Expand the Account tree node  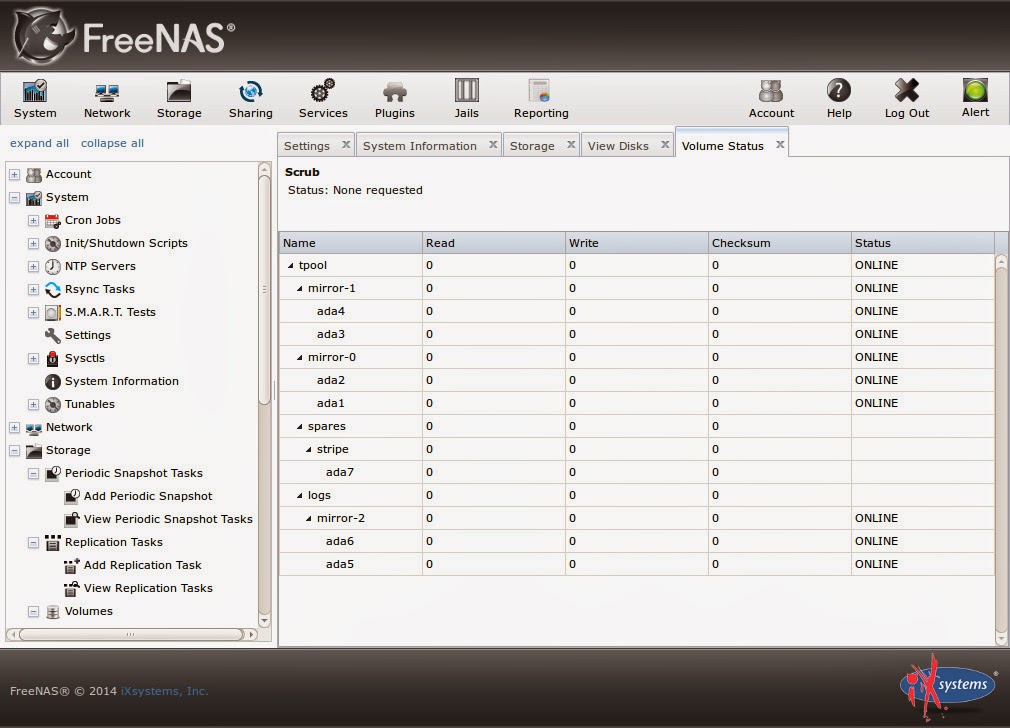pyautogui.click(x=14, y=175)
